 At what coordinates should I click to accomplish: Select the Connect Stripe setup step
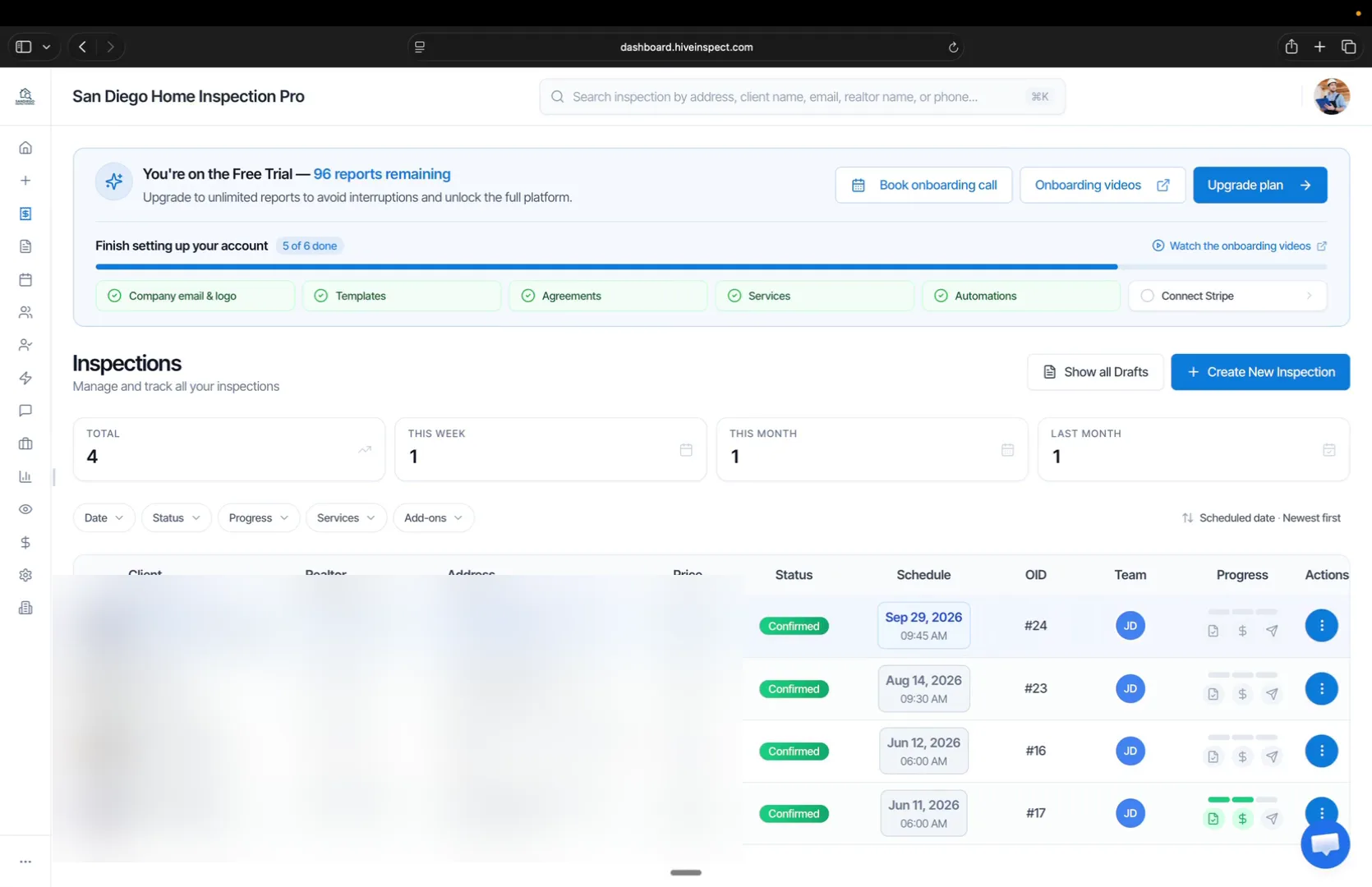pyautogui.click(x=1228, y=296)
